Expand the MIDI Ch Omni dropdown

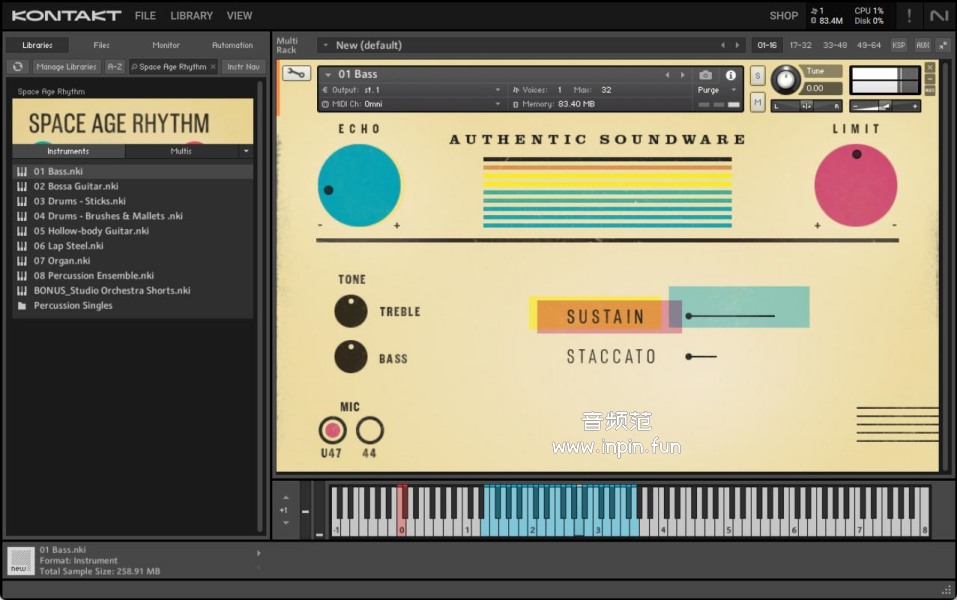(x=415, y=104)
